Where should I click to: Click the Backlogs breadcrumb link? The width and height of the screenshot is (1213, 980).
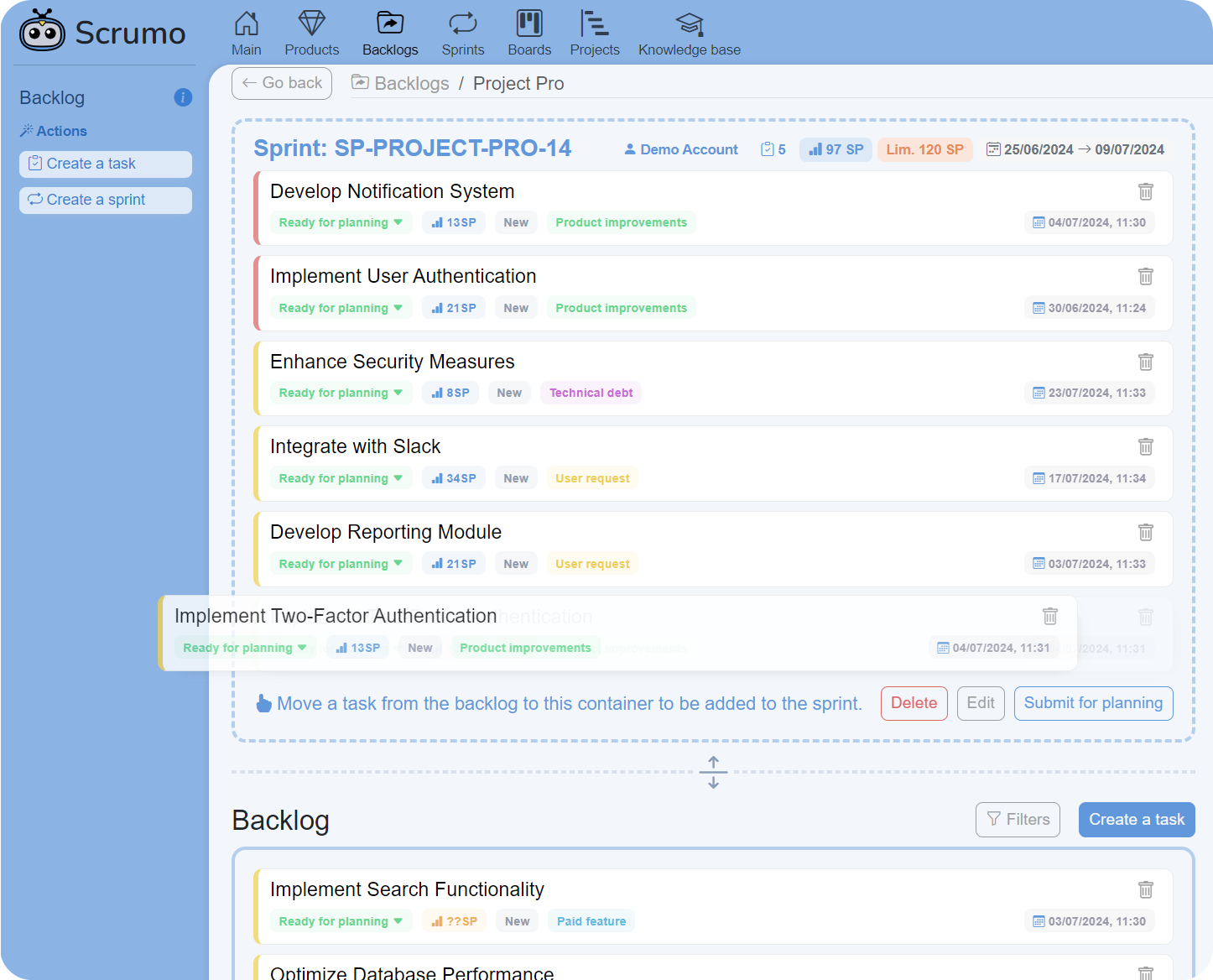tap(411, 83)
